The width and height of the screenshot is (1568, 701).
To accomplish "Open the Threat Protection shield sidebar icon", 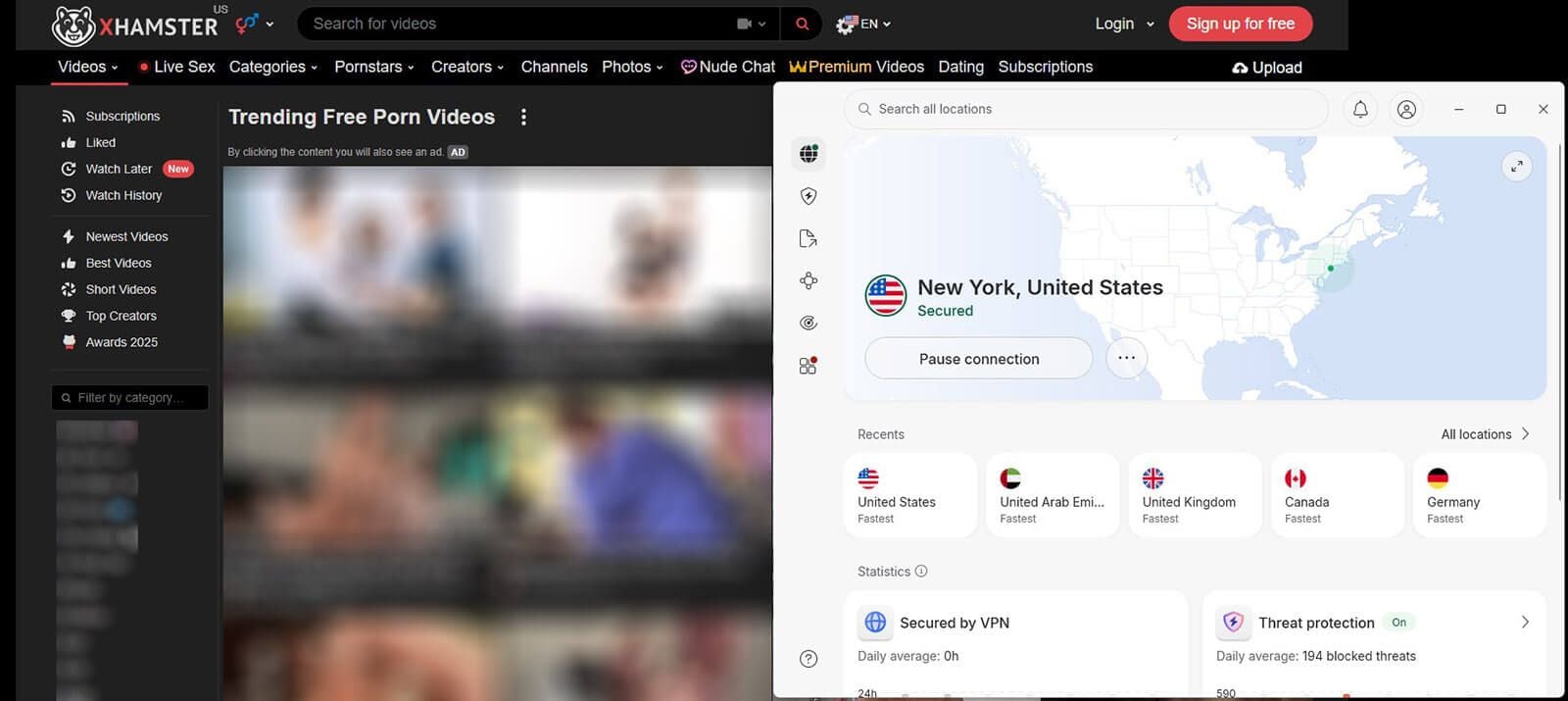I will [x=808, y=196].
